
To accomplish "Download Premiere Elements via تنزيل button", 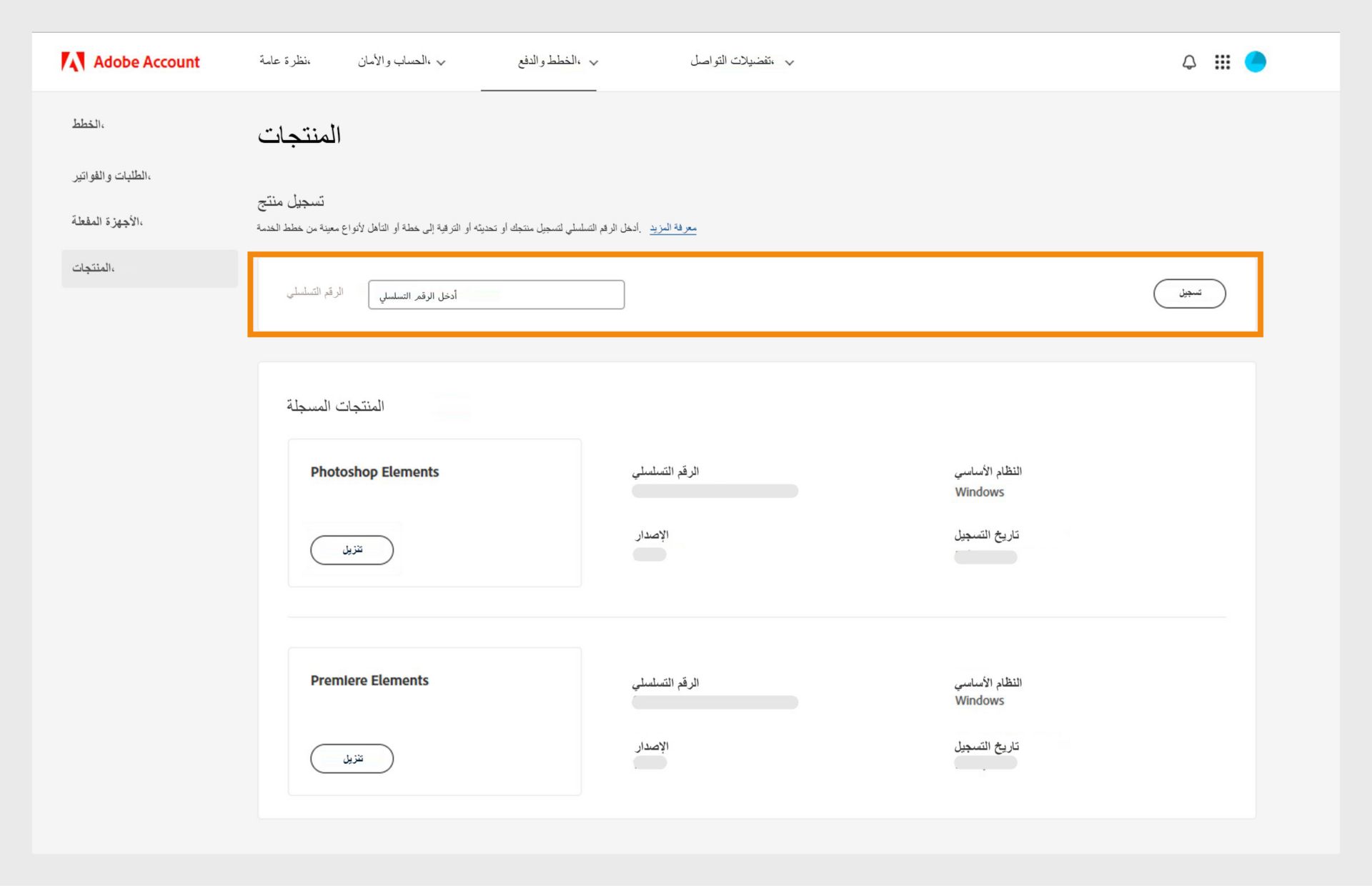I will point(352,758).
